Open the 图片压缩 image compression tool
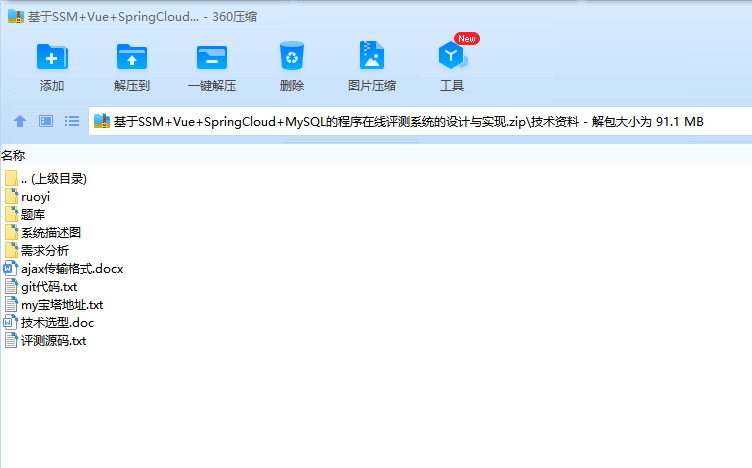Screen dimensions: 752x468 coord(372,56)
